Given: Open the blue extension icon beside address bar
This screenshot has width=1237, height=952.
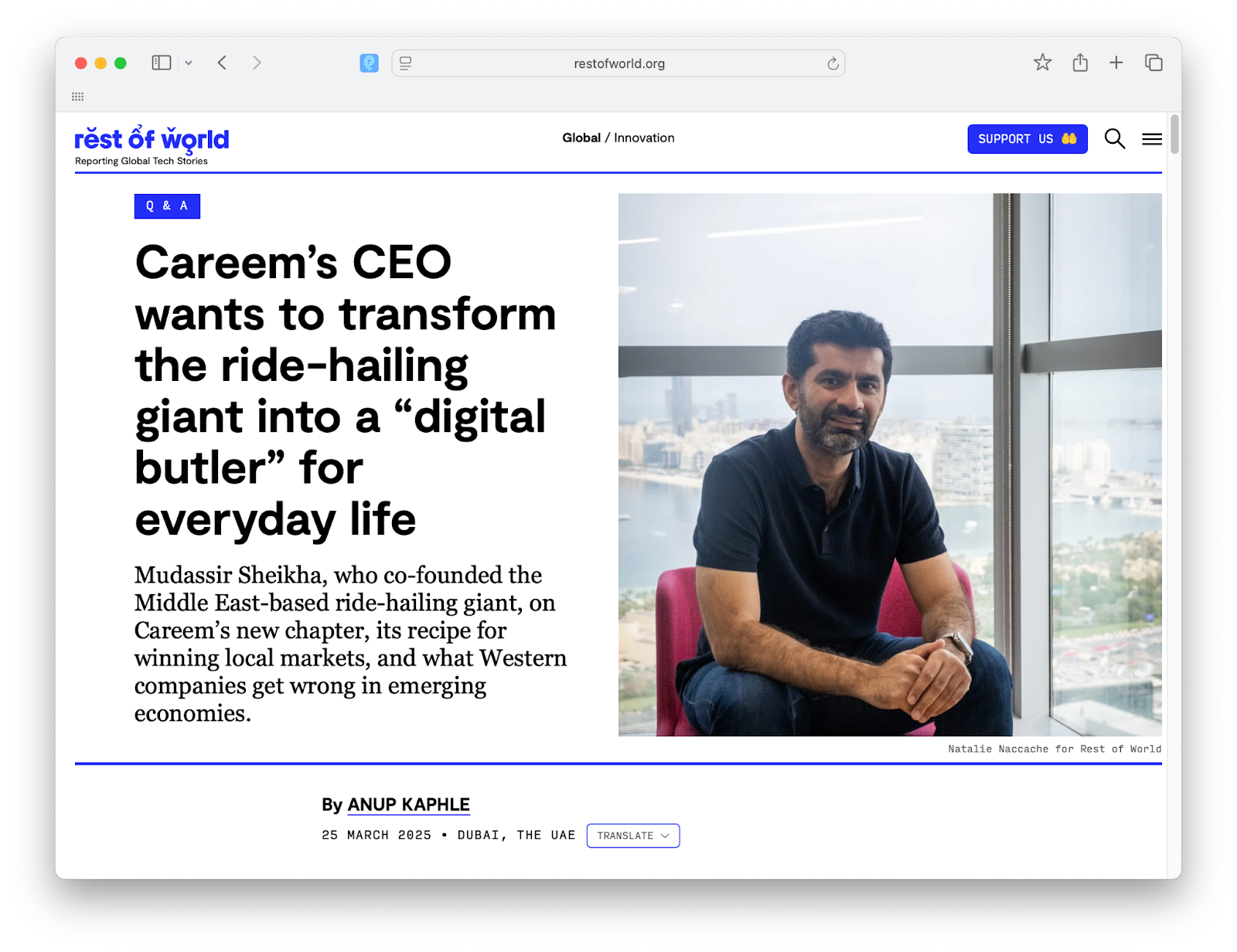Looking at the screenshot, I should coord(370,63).
